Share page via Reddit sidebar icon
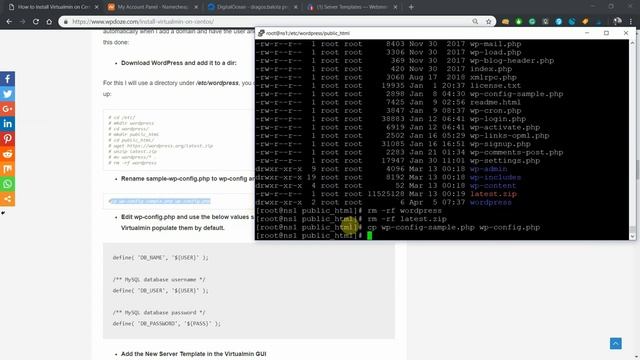 [x=7, y=154]
